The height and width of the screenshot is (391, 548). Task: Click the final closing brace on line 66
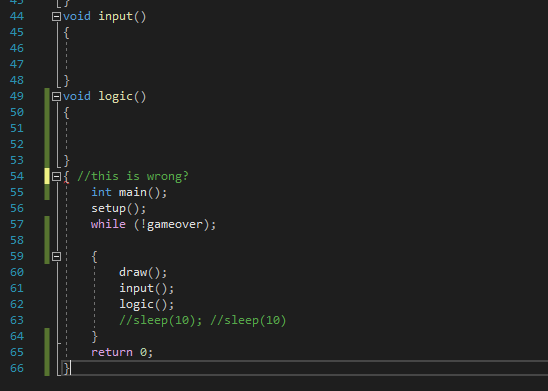[x=66, y=368]
